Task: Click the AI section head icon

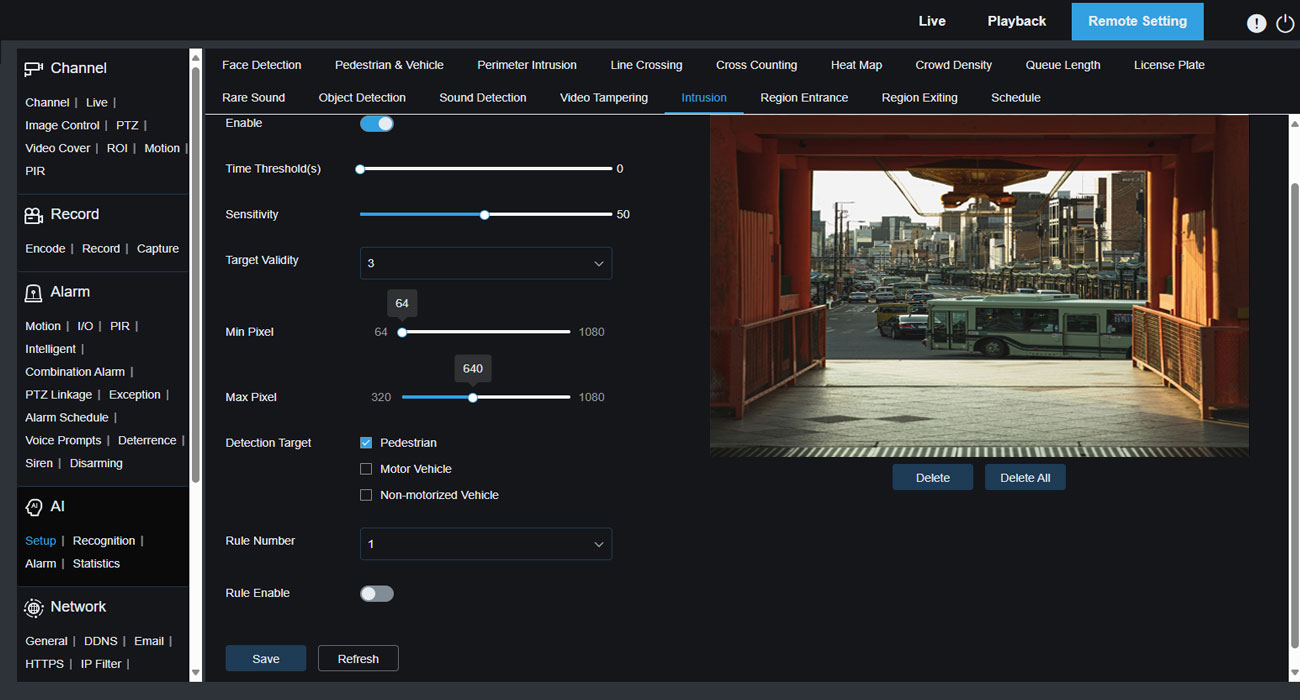Action: 34,507
